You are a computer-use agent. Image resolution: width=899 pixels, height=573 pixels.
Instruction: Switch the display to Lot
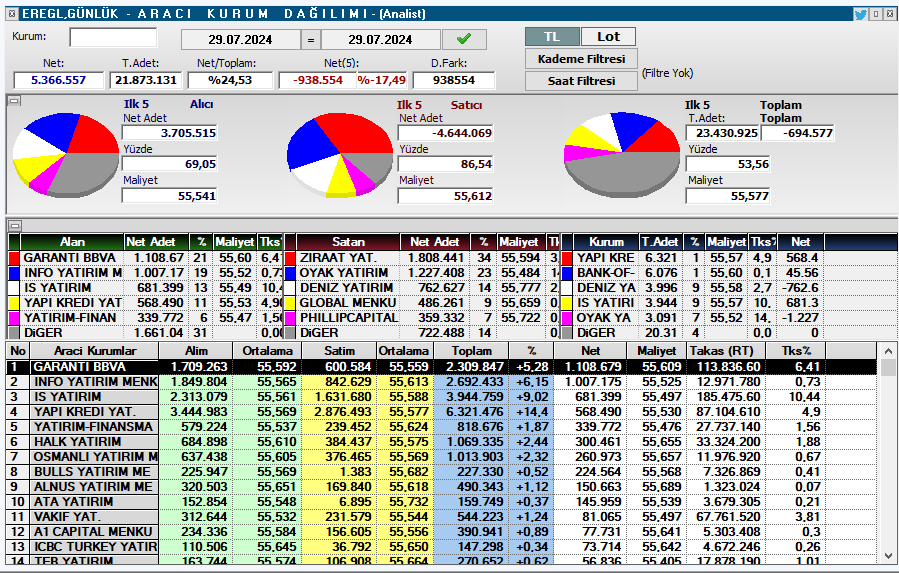(608, 37)
